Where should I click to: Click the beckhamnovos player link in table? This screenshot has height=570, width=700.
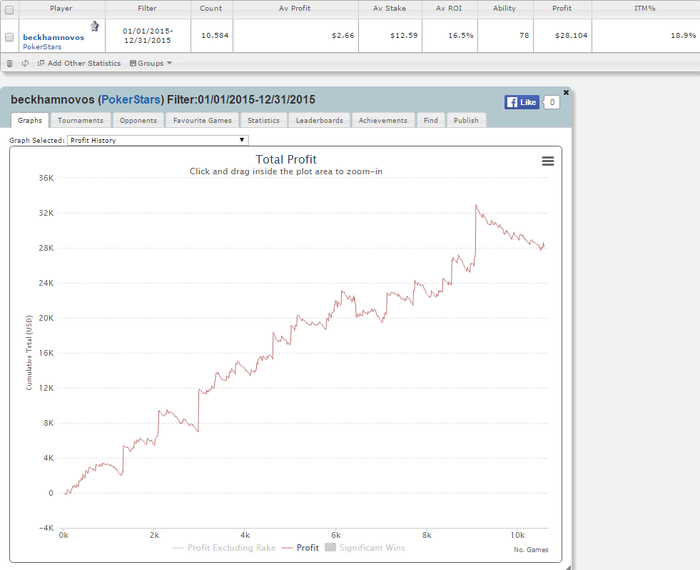coord(54,37)
